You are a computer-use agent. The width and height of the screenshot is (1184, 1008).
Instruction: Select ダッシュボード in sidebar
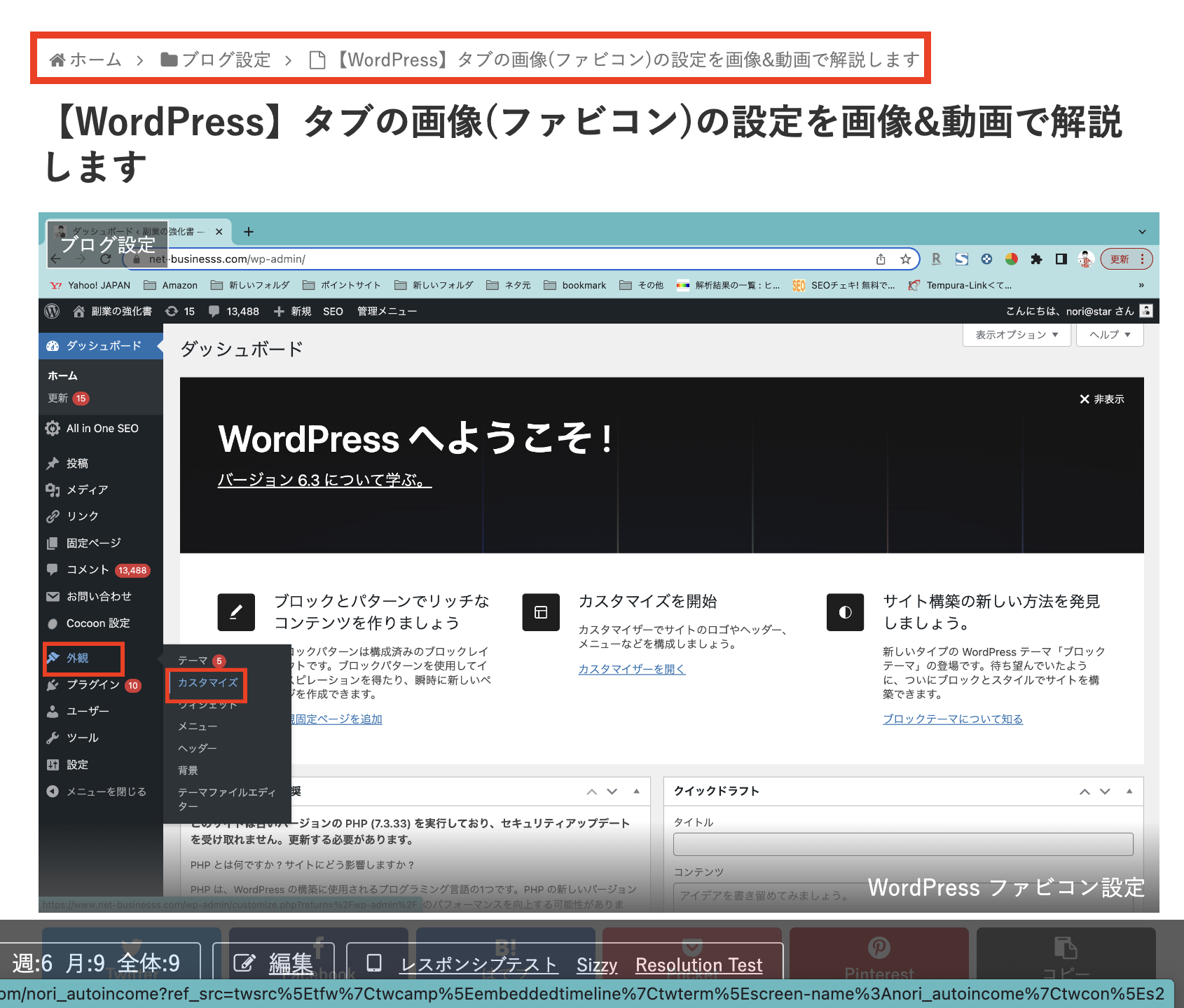point(101,346)
